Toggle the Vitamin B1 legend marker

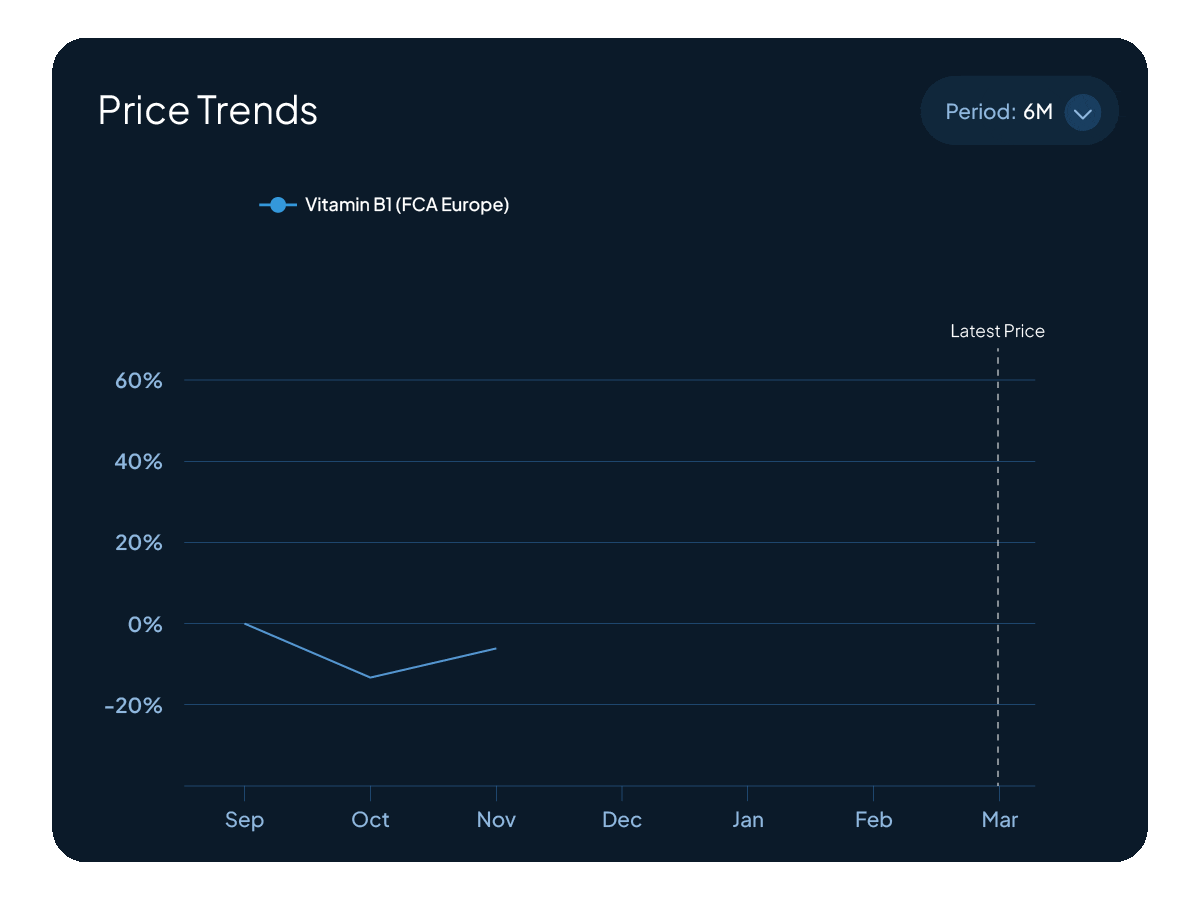click(277, 205)
